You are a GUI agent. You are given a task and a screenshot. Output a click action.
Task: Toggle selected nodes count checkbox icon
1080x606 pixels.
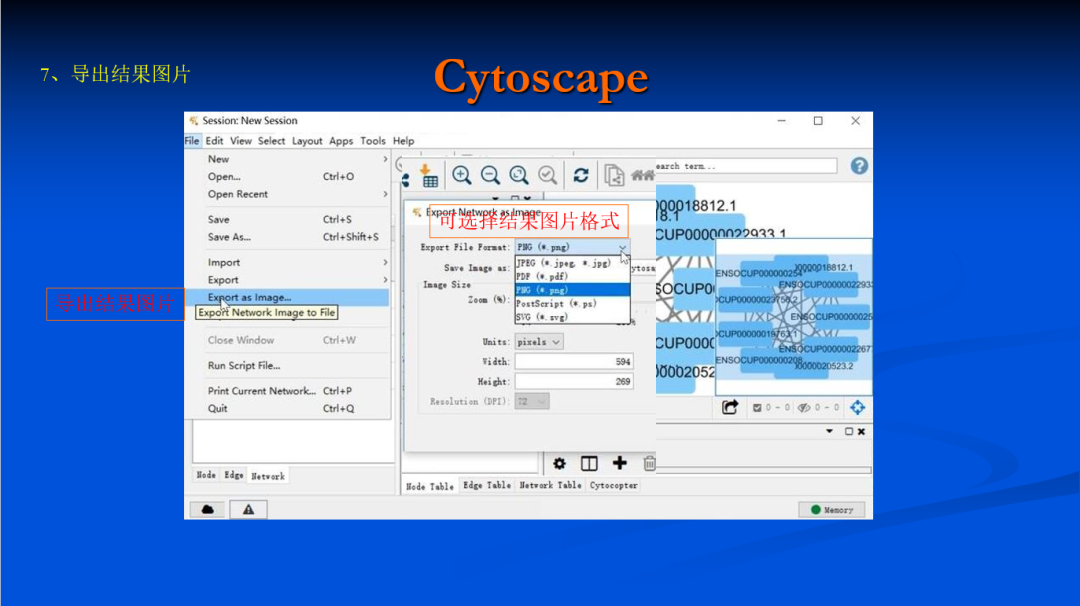coord(757,408)
